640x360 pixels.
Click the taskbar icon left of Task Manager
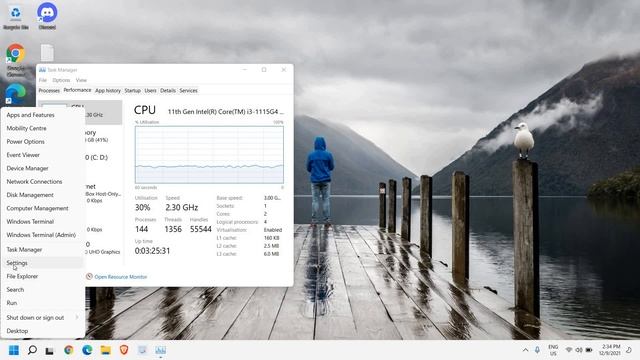coord(142,350)
